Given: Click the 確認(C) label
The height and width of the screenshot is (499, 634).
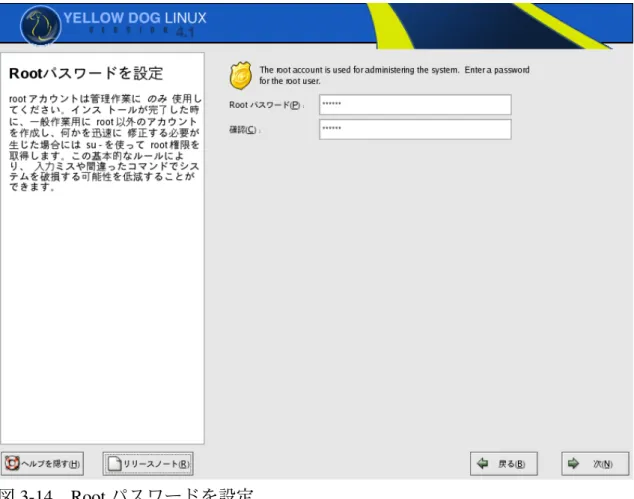Looking at the screenshot, I should [243, 130].
